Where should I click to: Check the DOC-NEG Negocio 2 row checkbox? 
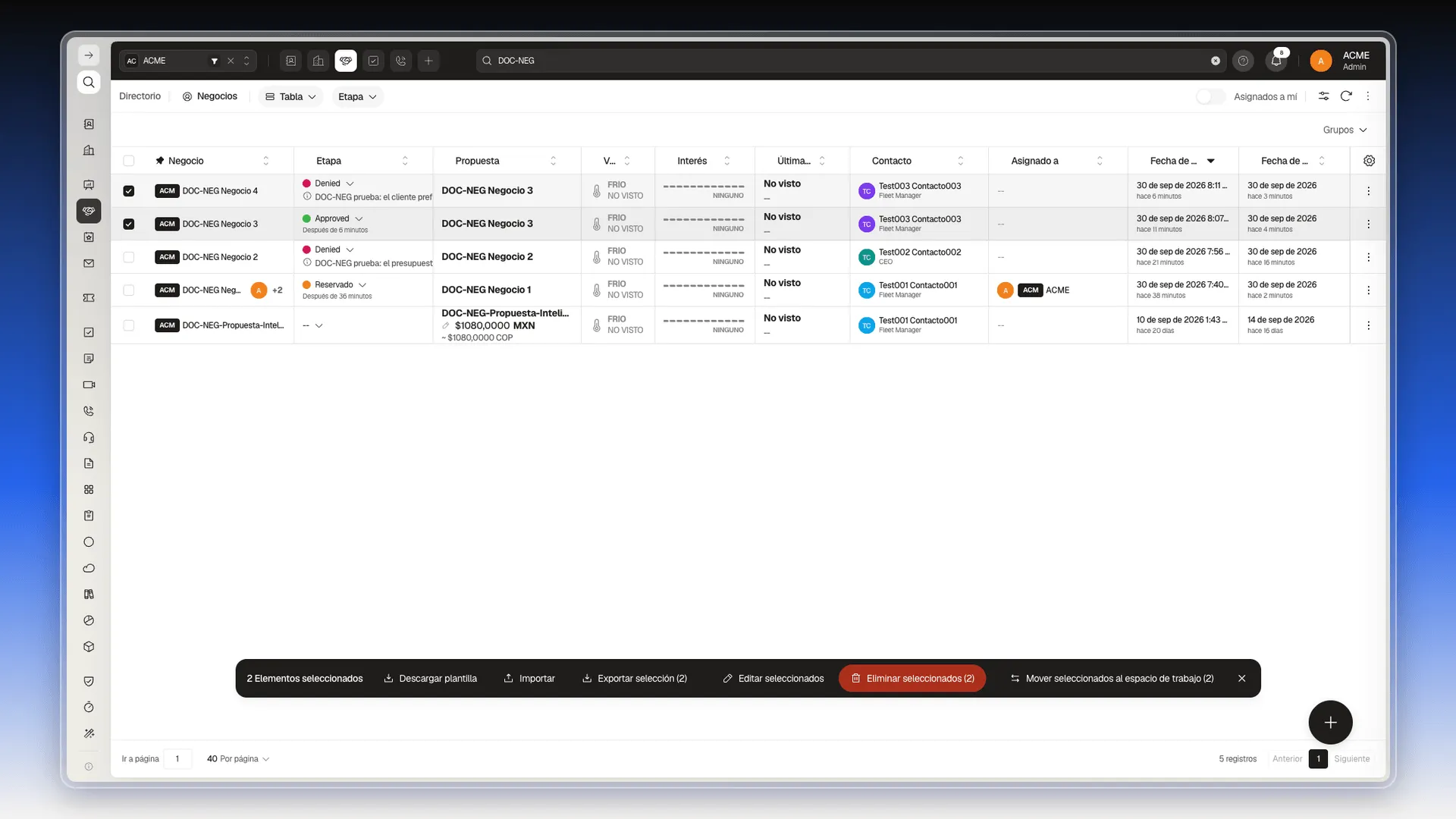[x=129, y=257]
